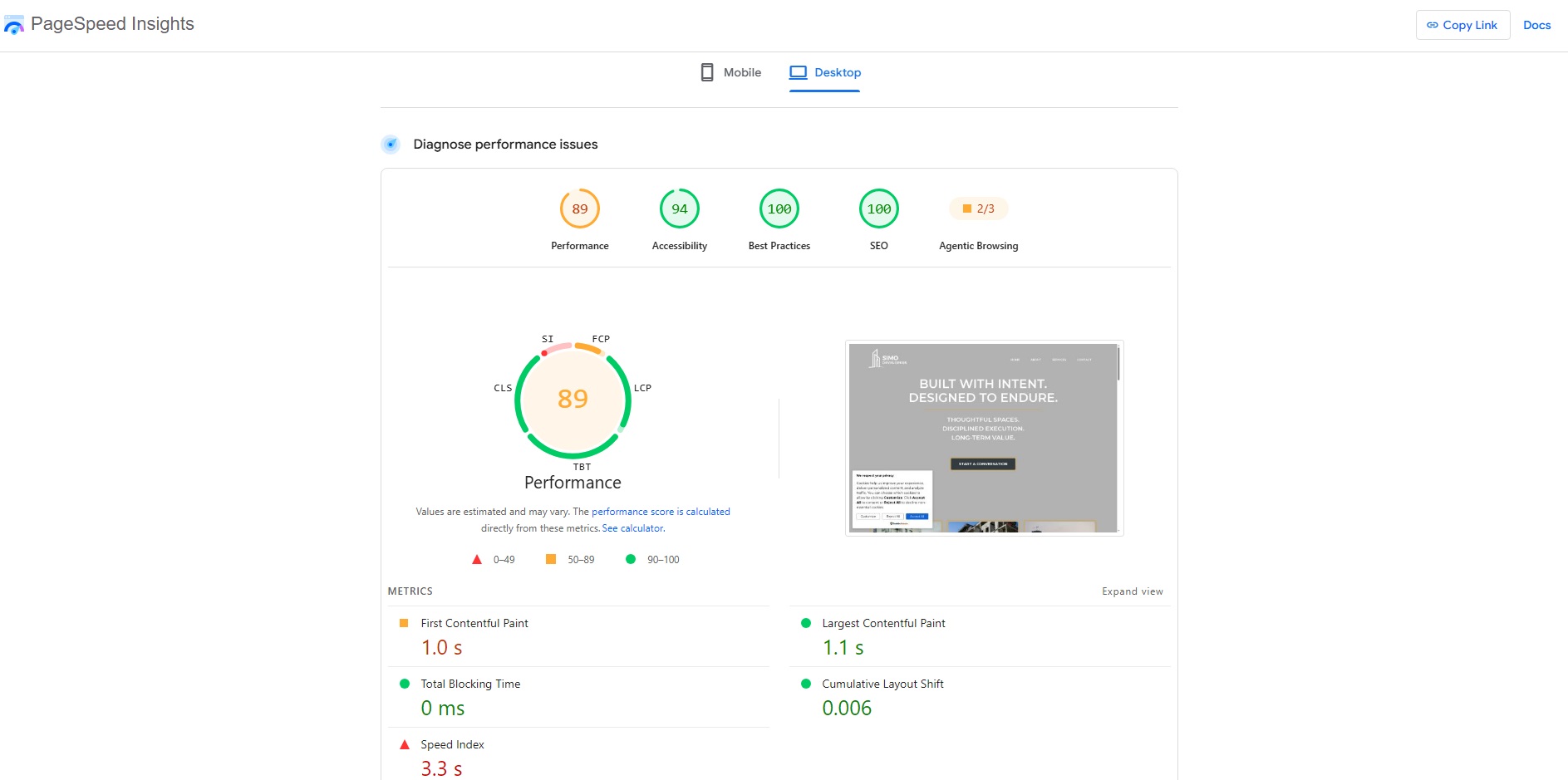Click the Speed Index metric row
The image size is (1568, 780).
click(578, 757)
